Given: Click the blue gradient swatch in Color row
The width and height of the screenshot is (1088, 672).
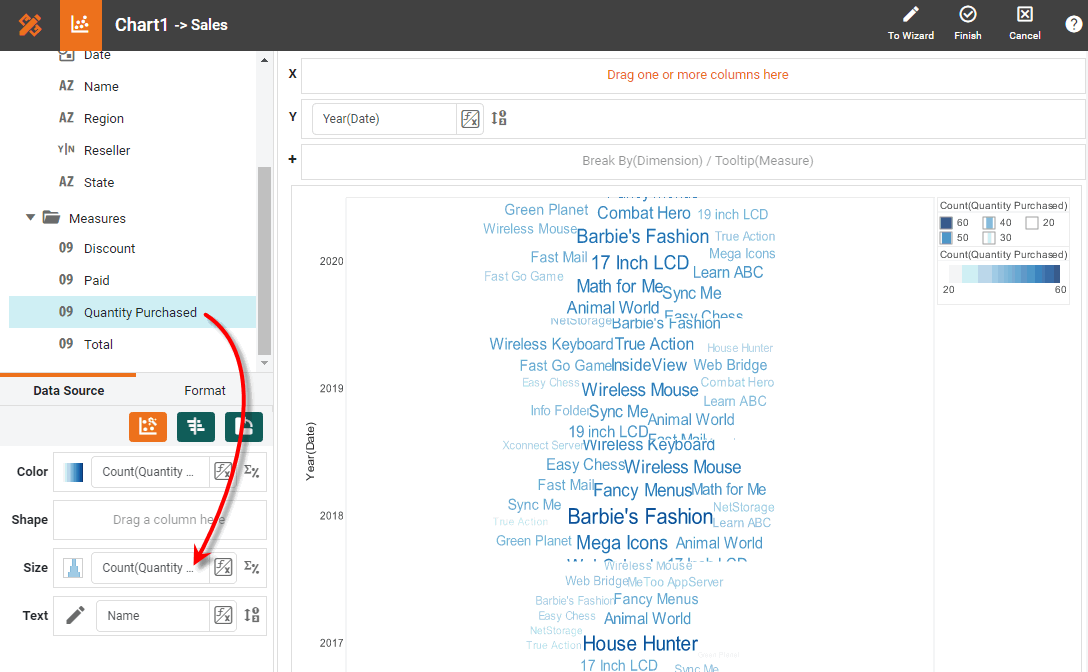Looking at the screenshot, I should tap(73, 472).
